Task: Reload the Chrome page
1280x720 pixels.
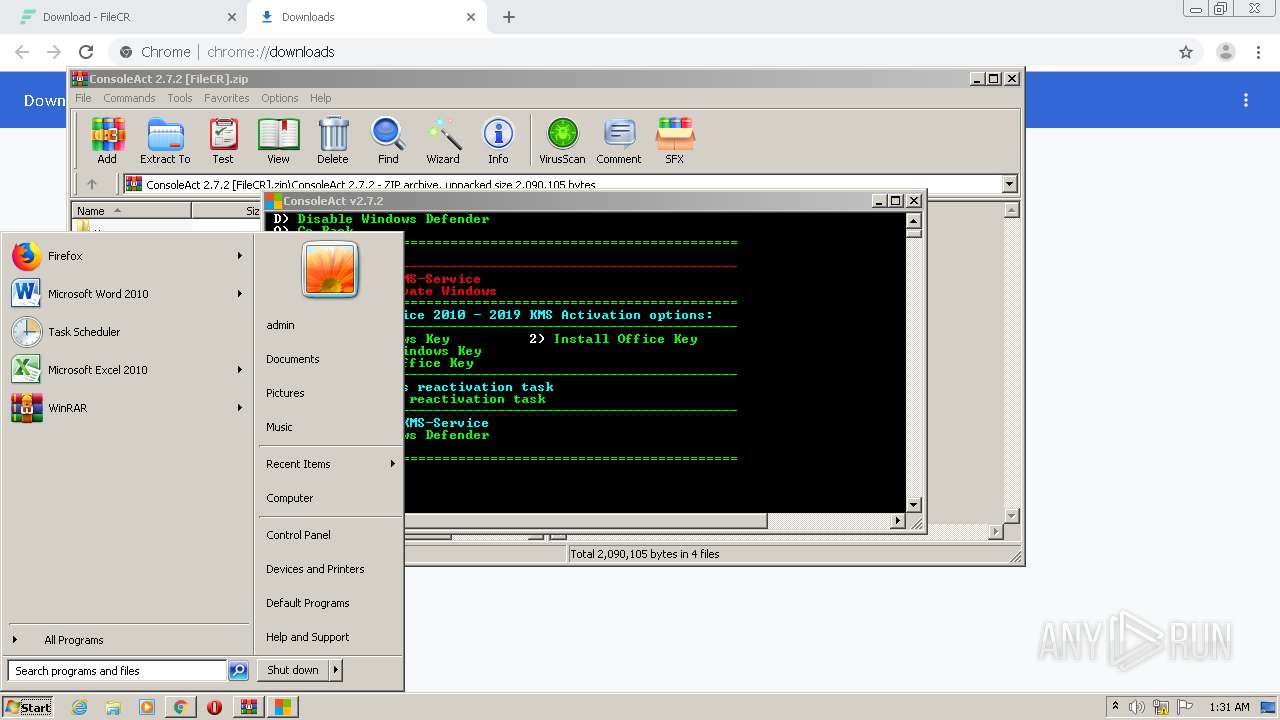Action: point(86,52)
